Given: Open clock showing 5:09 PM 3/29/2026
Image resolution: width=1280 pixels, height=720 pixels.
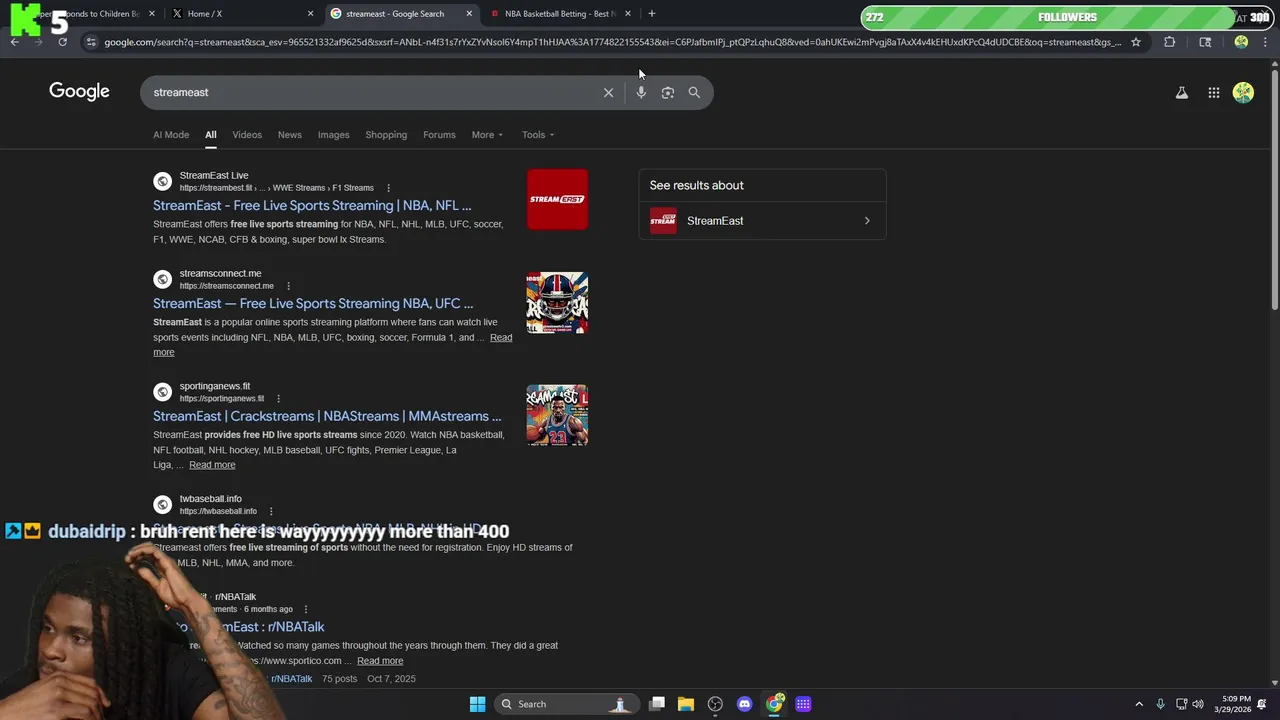Looking at the screenshot, I should tap(1235, 704).
